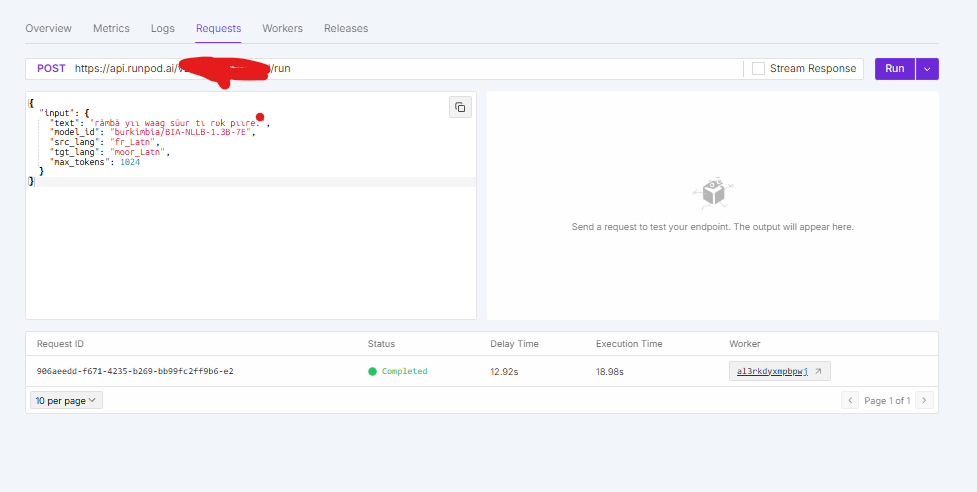Open the Metrics tab
Screen dimensions: 977x492
pyautogui.click(x=111, y=28)
